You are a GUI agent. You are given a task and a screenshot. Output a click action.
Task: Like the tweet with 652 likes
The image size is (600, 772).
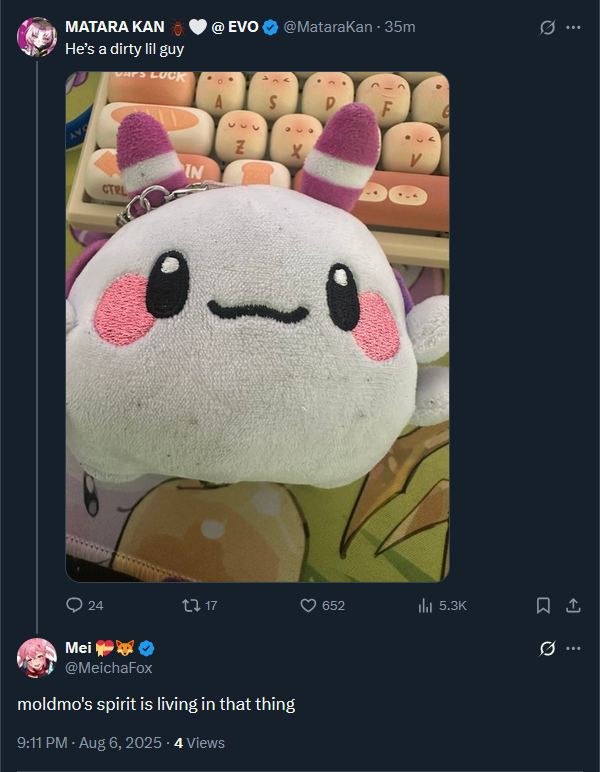click(308, 605)
